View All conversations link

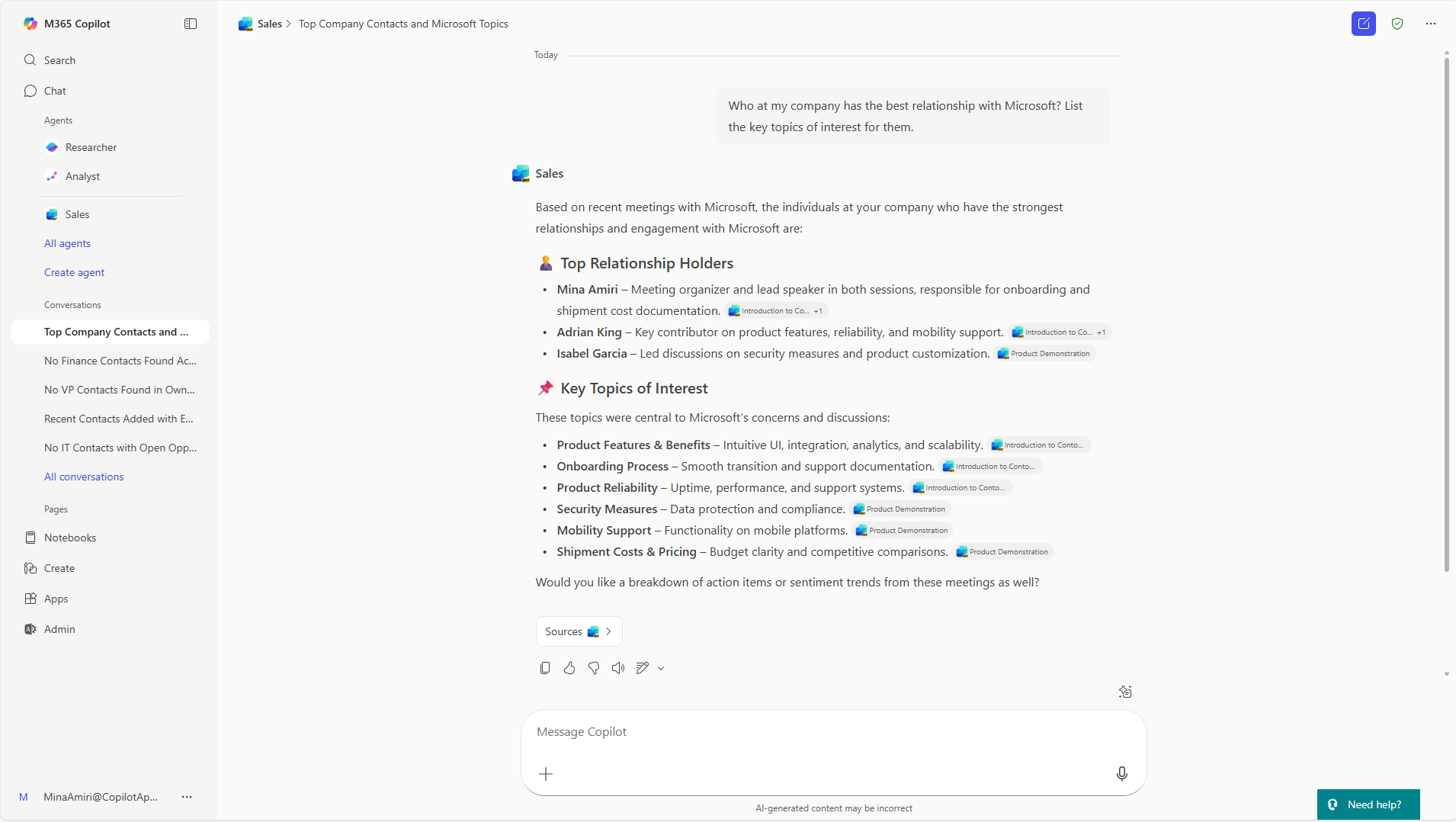84,477
